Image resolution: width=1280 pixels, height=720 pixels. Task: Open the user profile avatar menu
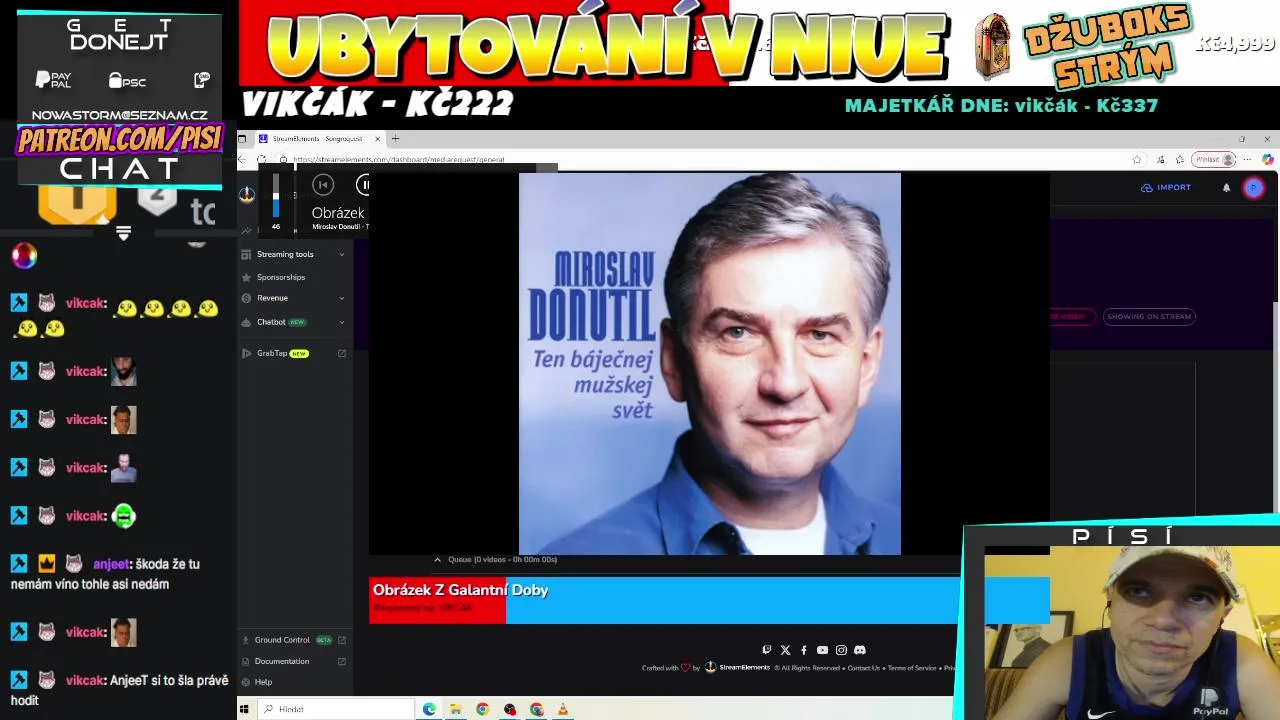[x=1253, y=187]
